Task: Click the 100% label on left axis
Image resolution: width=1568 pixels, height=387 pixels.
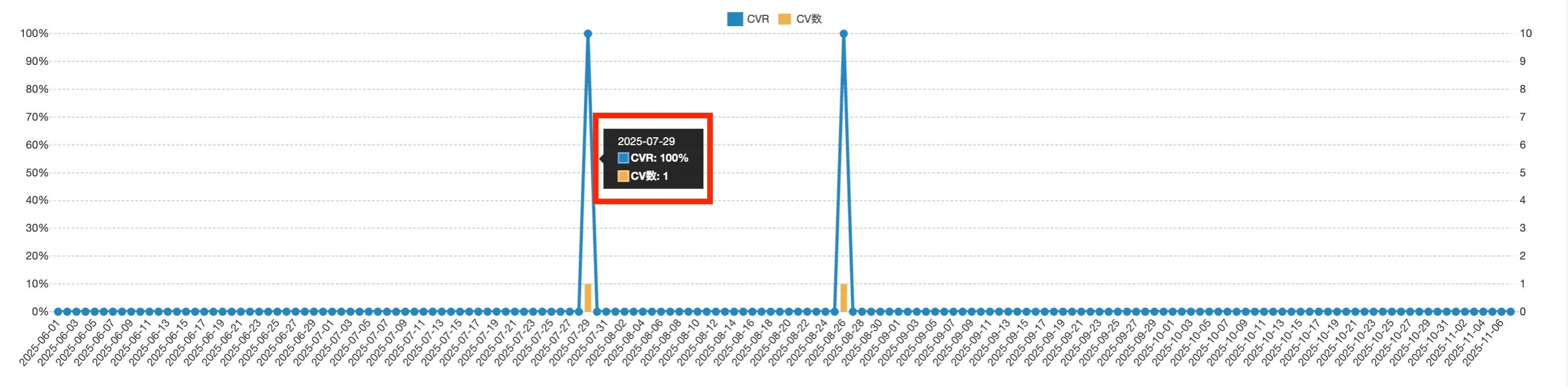Action: [x=34, y=34]
